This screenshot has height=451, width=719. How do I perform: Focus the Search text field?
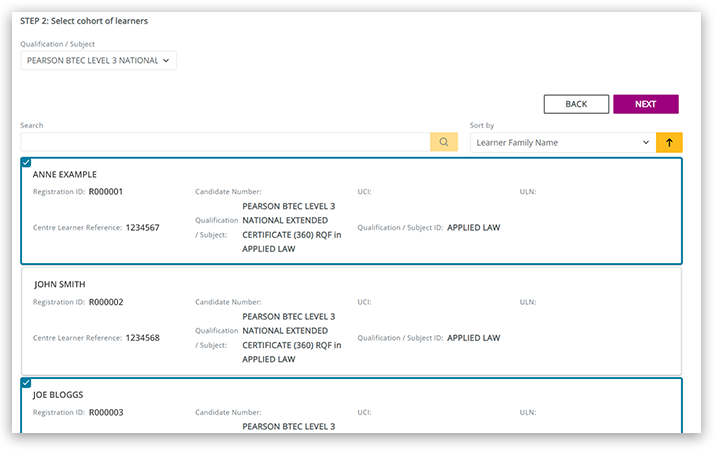[x=224, y=142]
